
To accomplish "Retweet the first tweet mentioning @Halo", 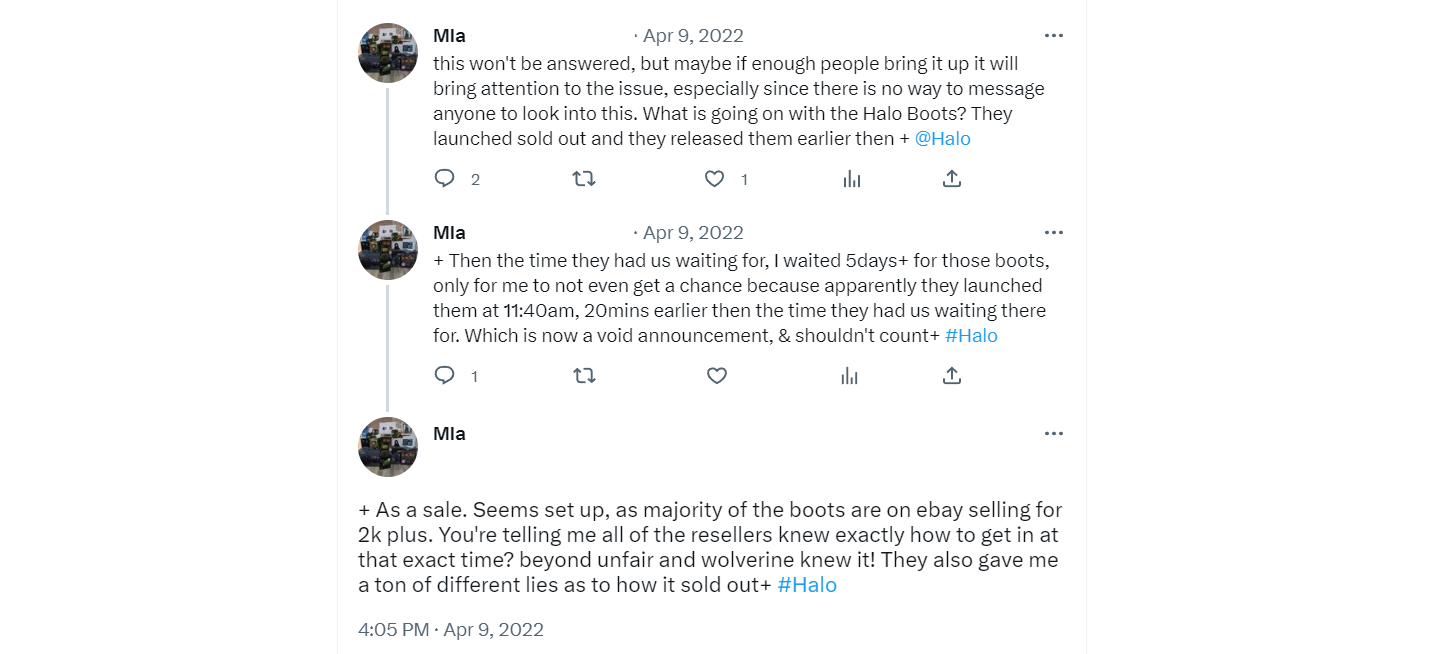I will click(x=584, y=179).
